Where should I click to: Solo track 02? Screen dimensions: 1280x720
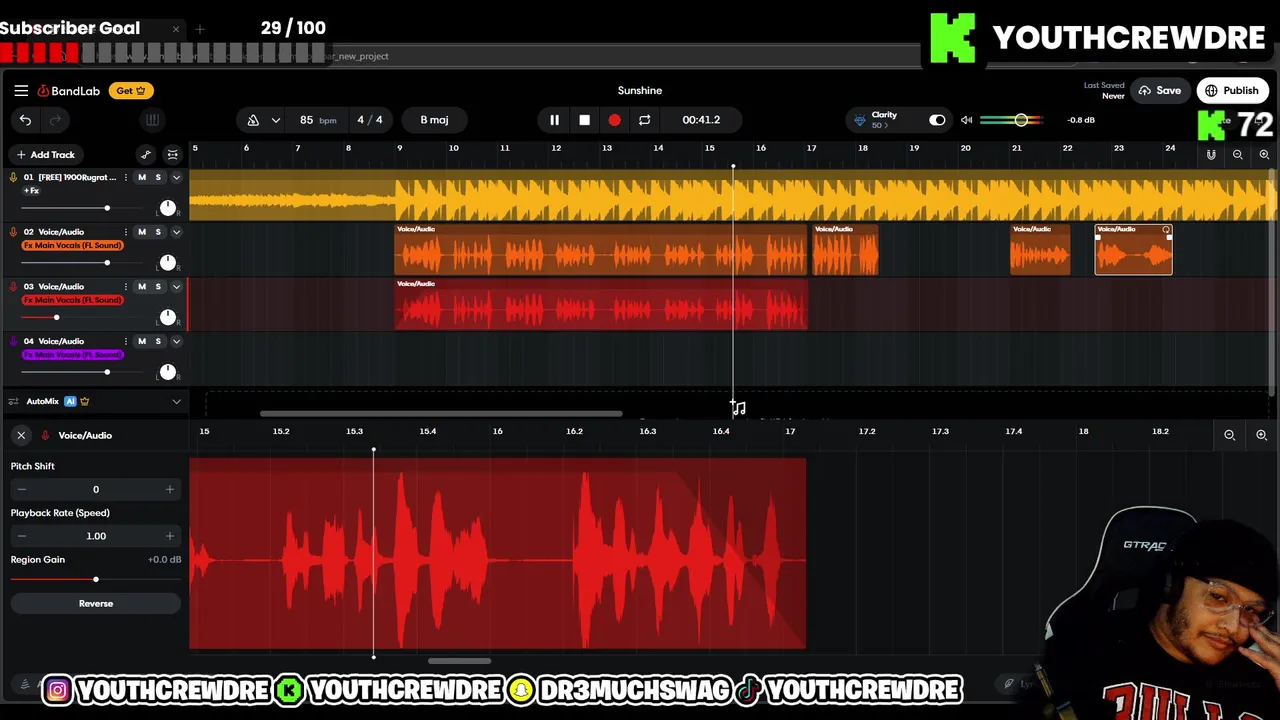(x=157, y=232)
